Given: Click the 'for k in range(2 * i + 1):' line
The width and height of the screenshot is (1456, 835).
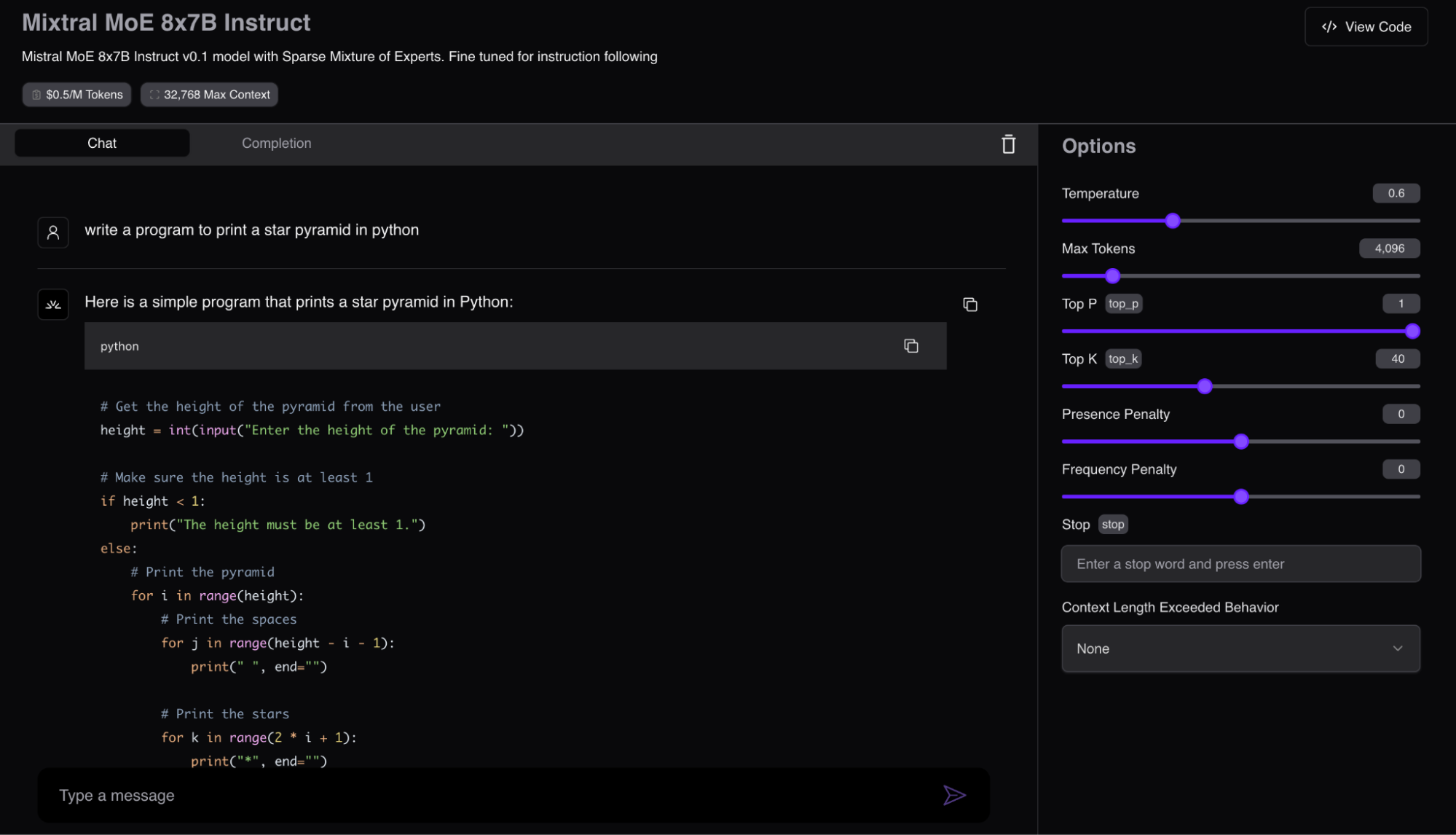Looking at the screenshot, I should point(259,738).
